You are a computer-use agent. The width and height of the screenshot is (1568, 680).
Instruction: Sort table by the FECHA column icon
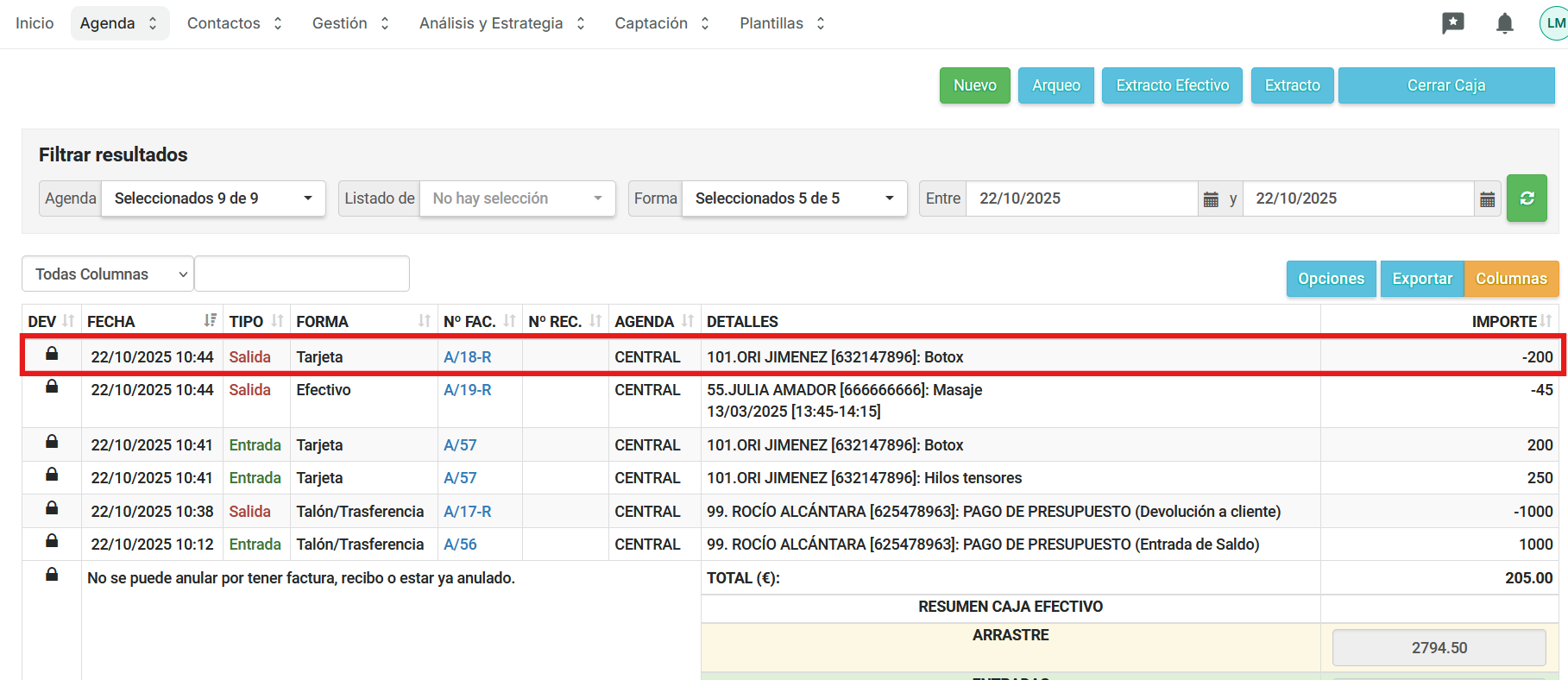[210, 321]
